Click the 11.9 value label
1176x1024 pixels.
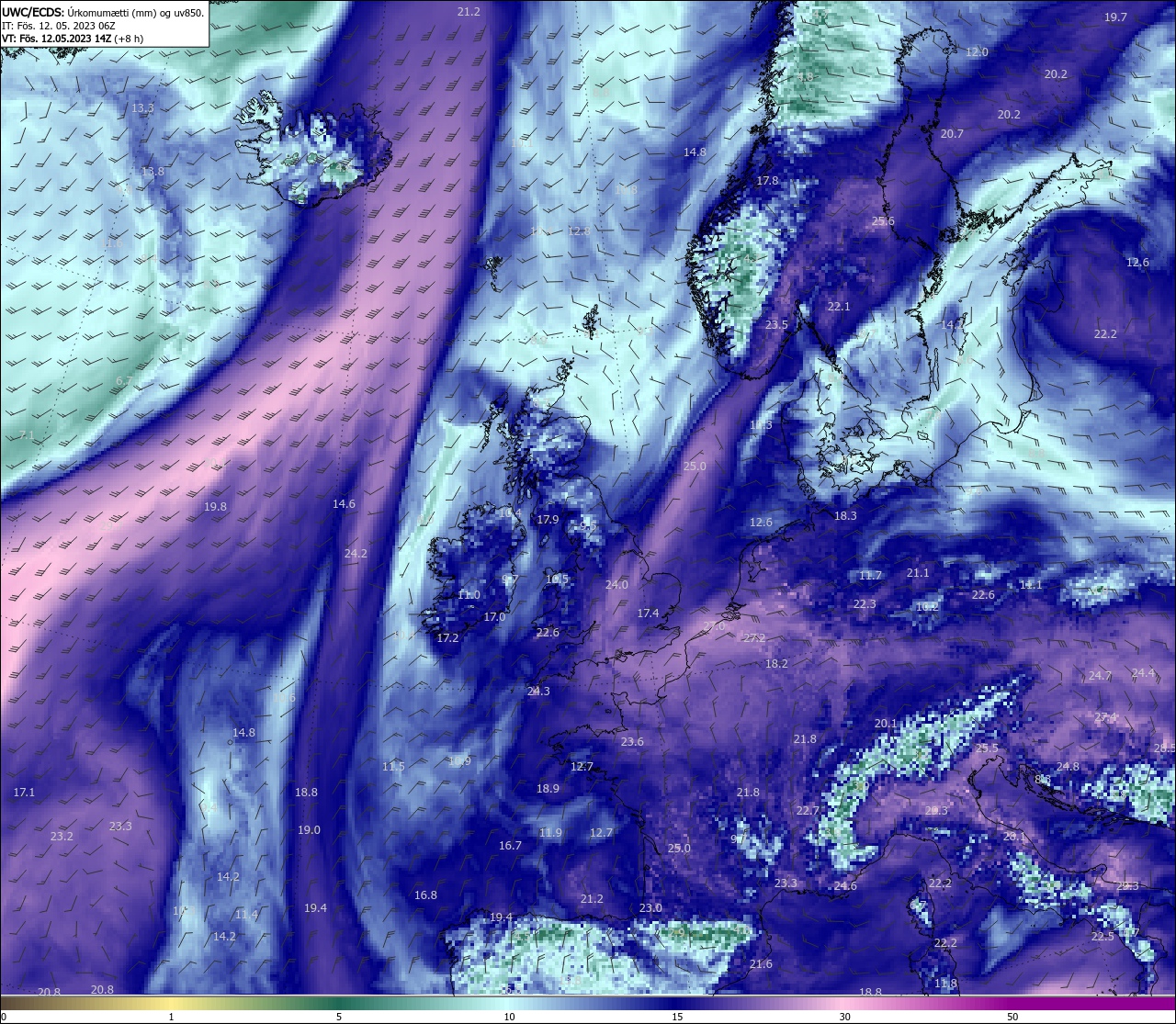pyautogui.click(x=550, y=833)
